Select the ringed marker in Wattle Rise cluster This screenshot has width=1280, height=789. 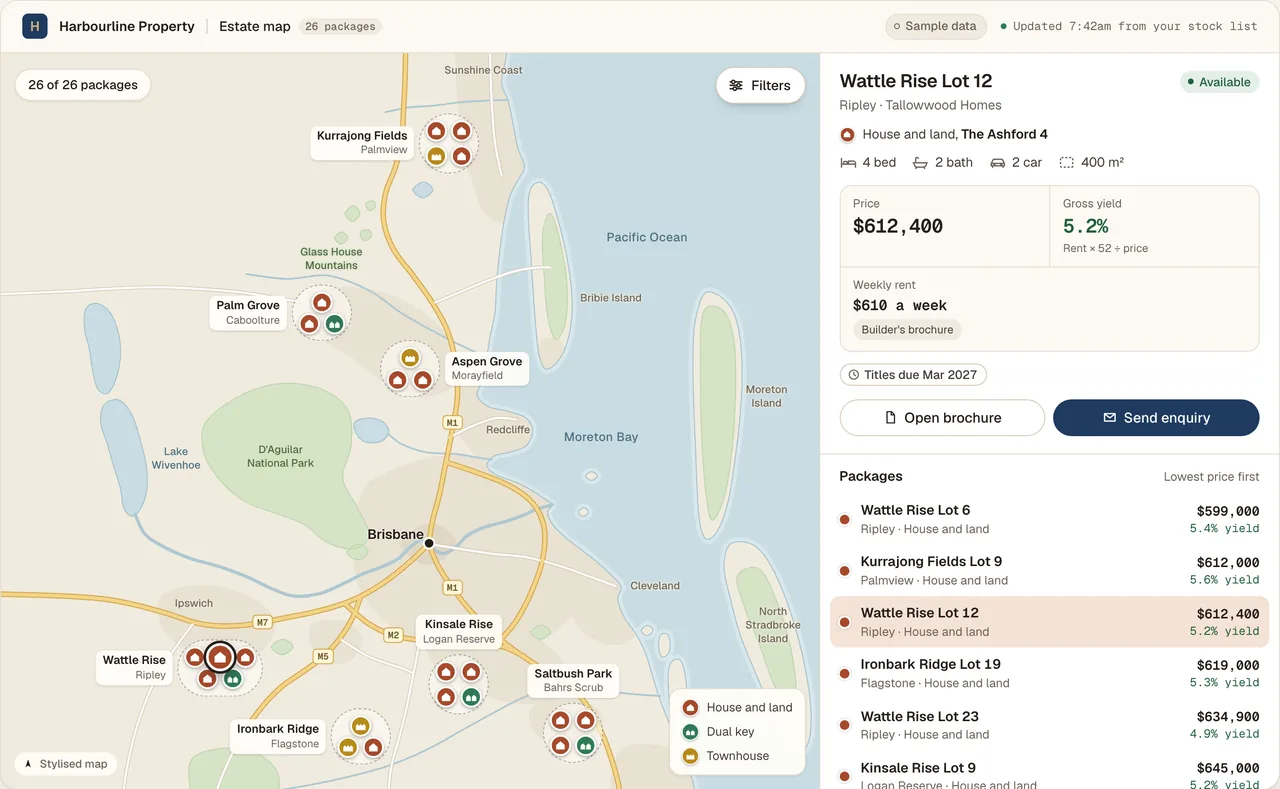point(220,657)
